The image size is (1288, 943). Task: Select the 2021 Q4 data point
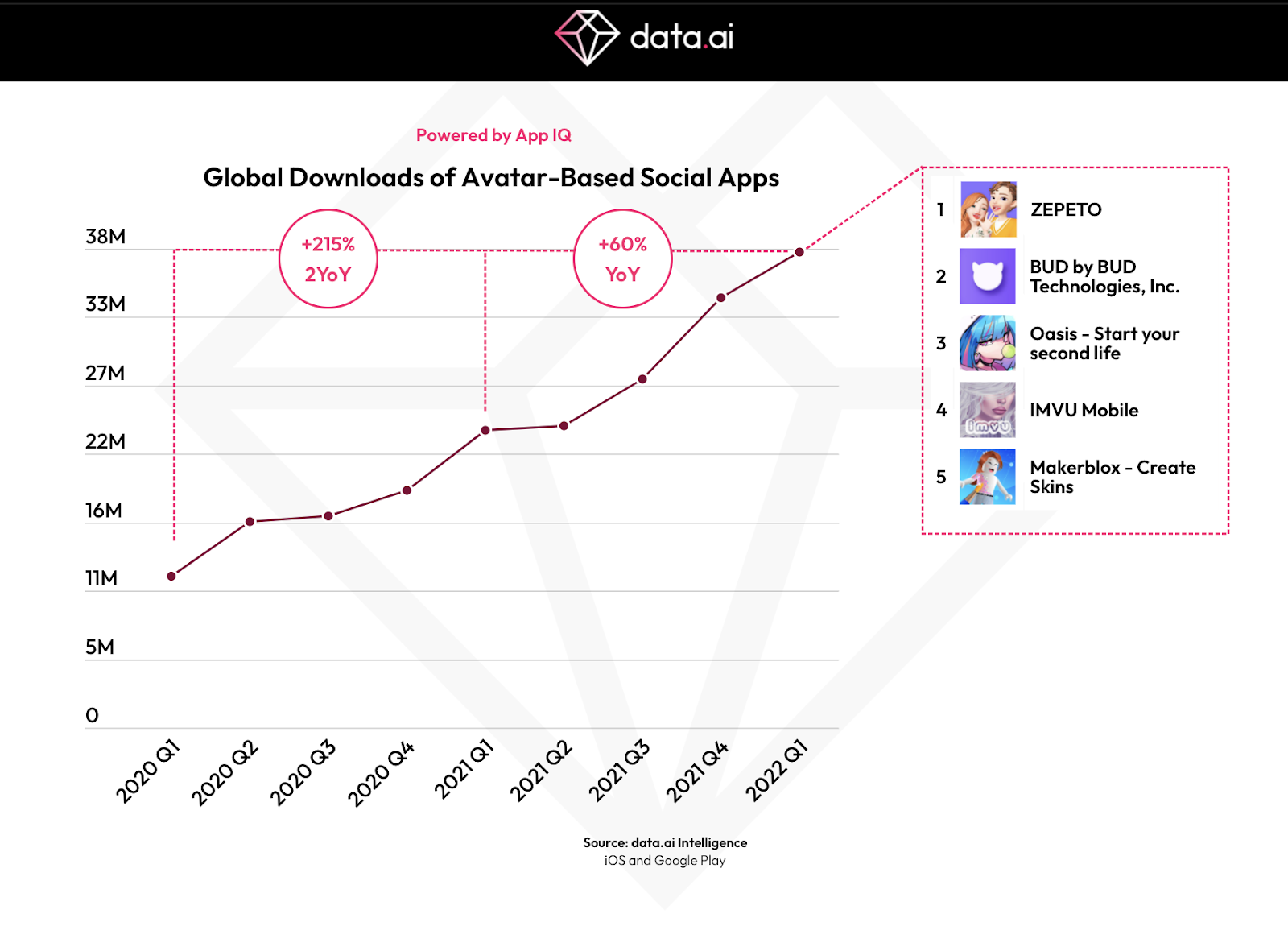point(721,298)
